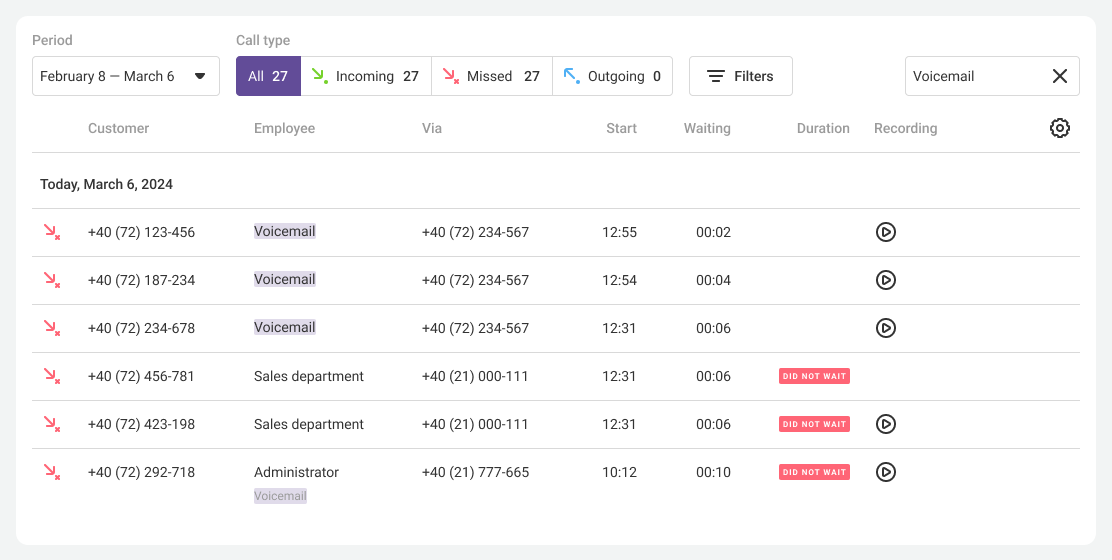Click the Waiting column header
Viewport: 1112px width, 560px height.
pos(707,128)
